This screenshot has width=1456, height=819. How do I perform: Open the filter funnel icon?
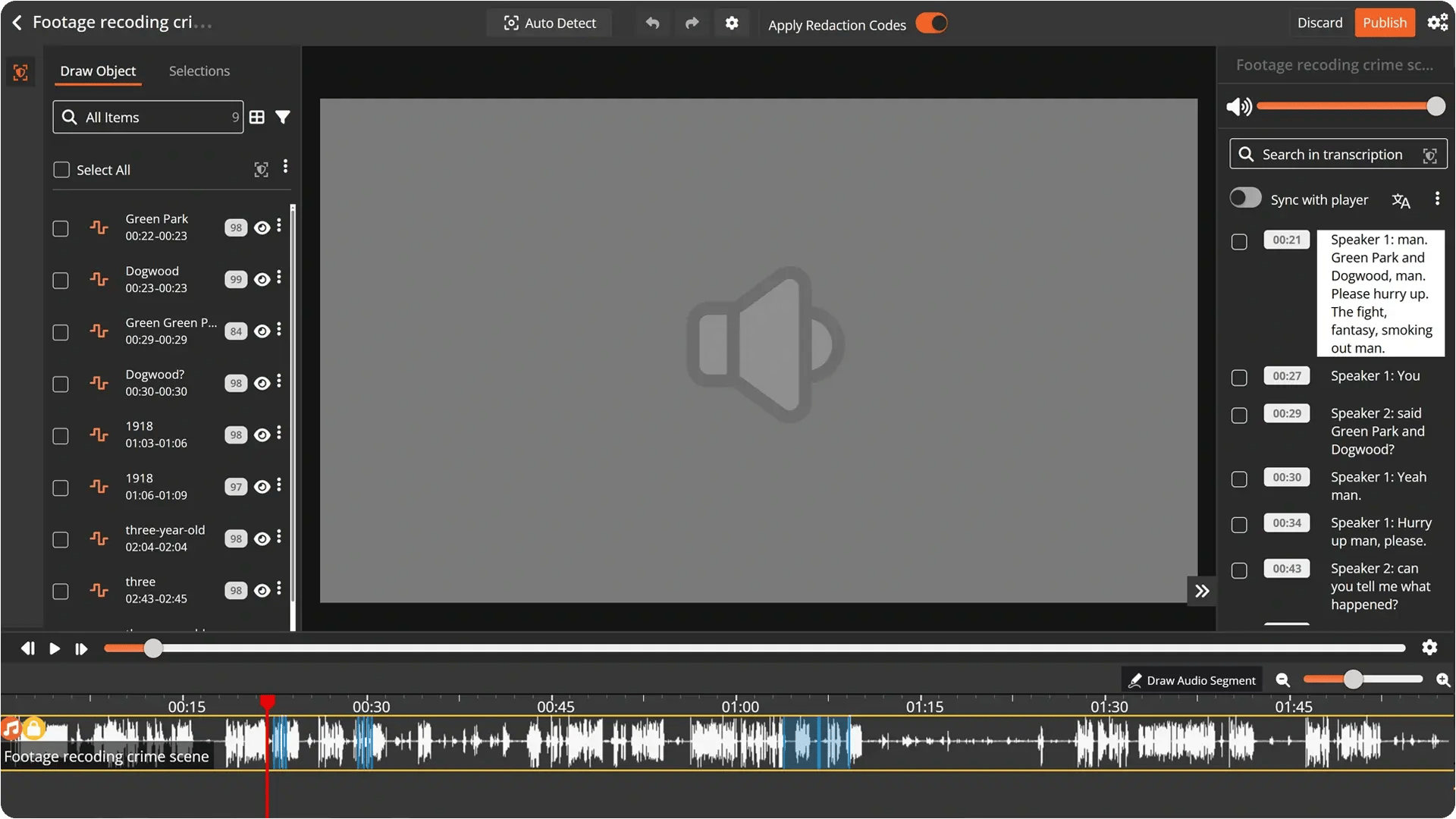point(283,117)
